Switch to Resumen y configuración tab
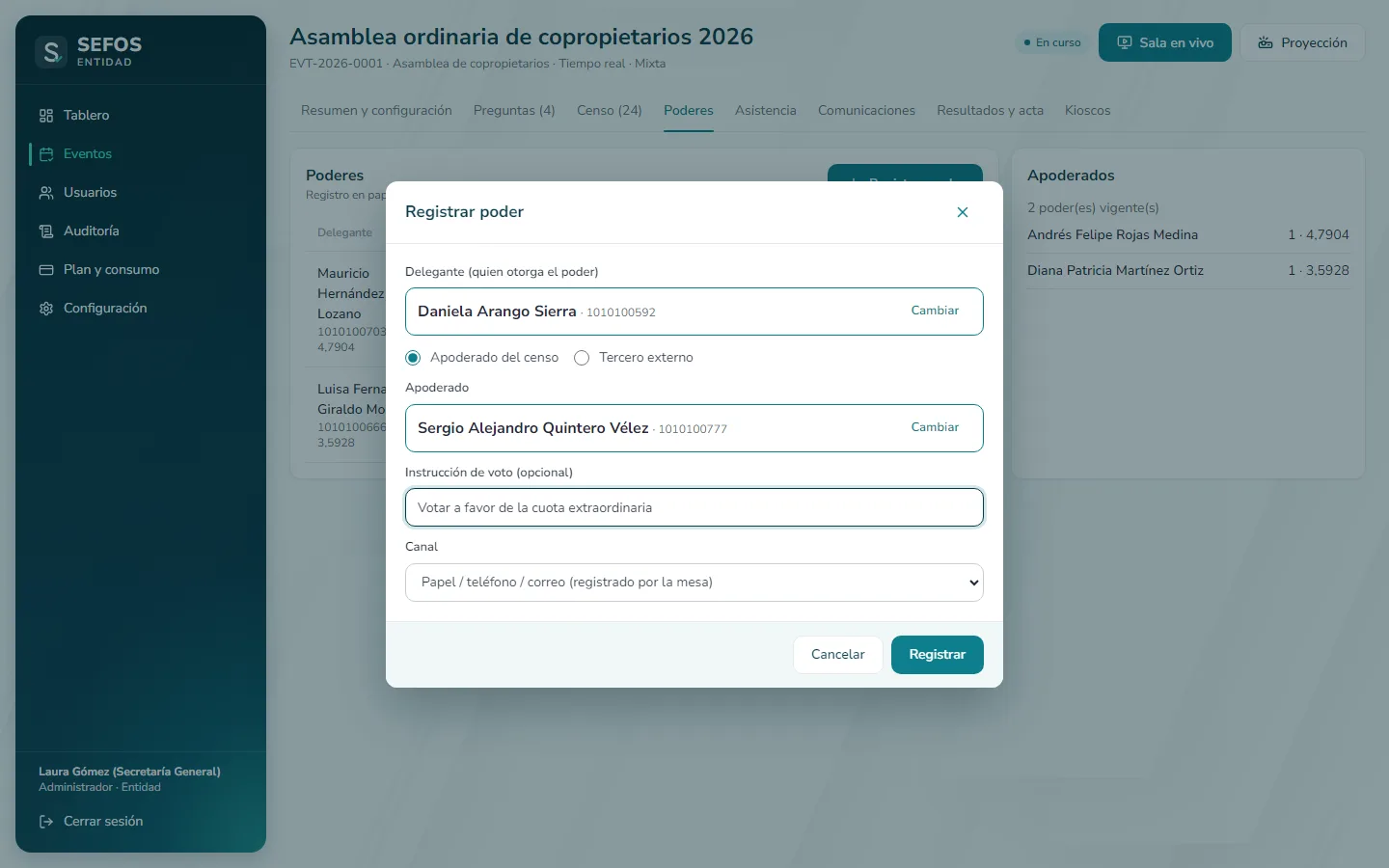1389x868 pixels. [376, 111]
